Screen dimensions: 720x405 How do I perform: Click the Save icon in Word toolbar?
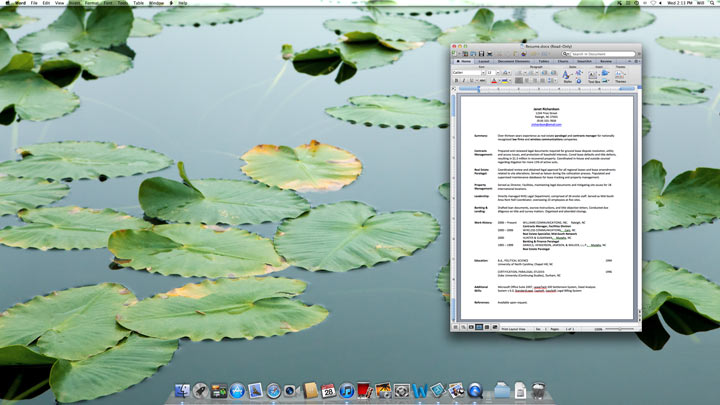tap(482, 53)
